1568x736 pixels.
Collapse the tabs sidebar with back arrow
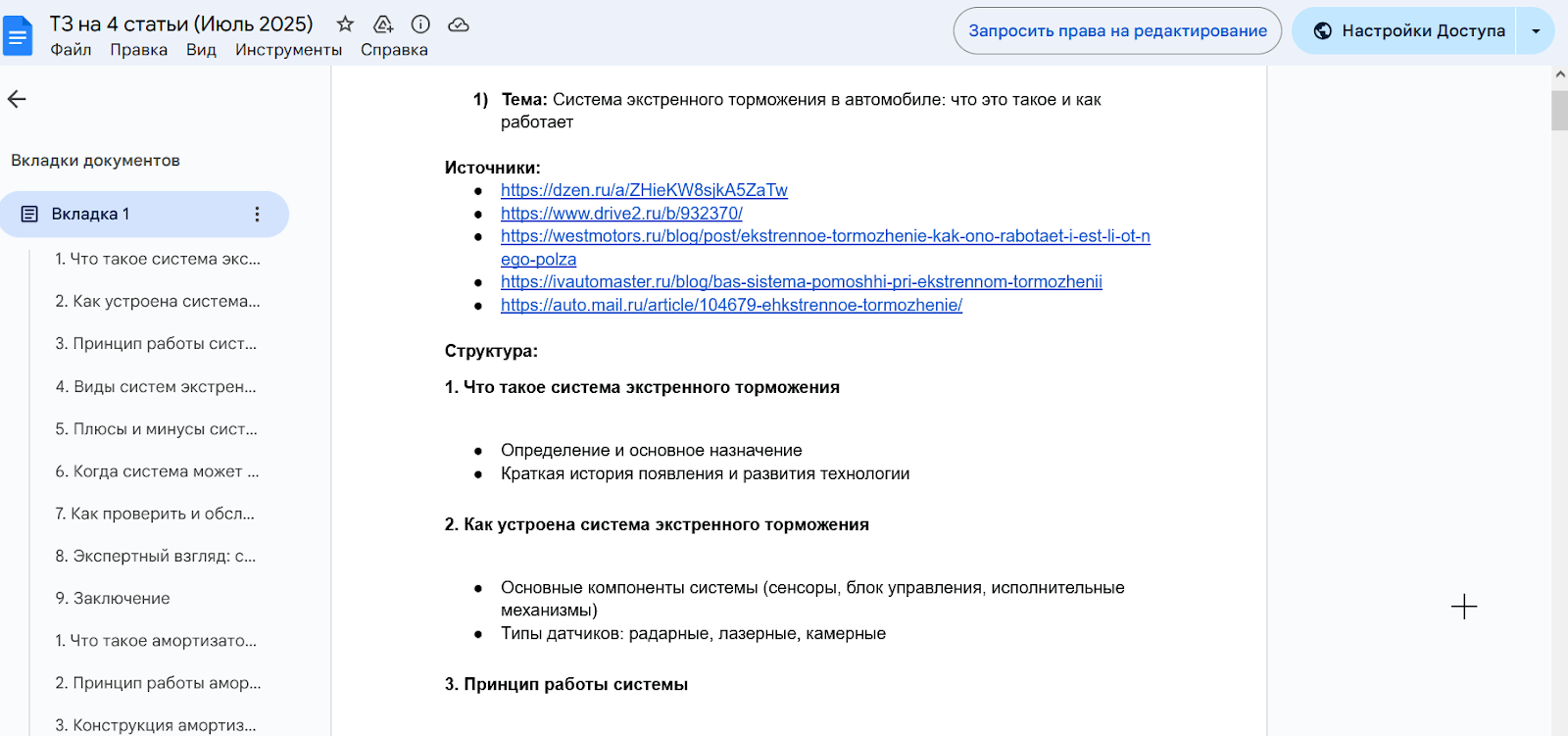(x=17, y=99)
